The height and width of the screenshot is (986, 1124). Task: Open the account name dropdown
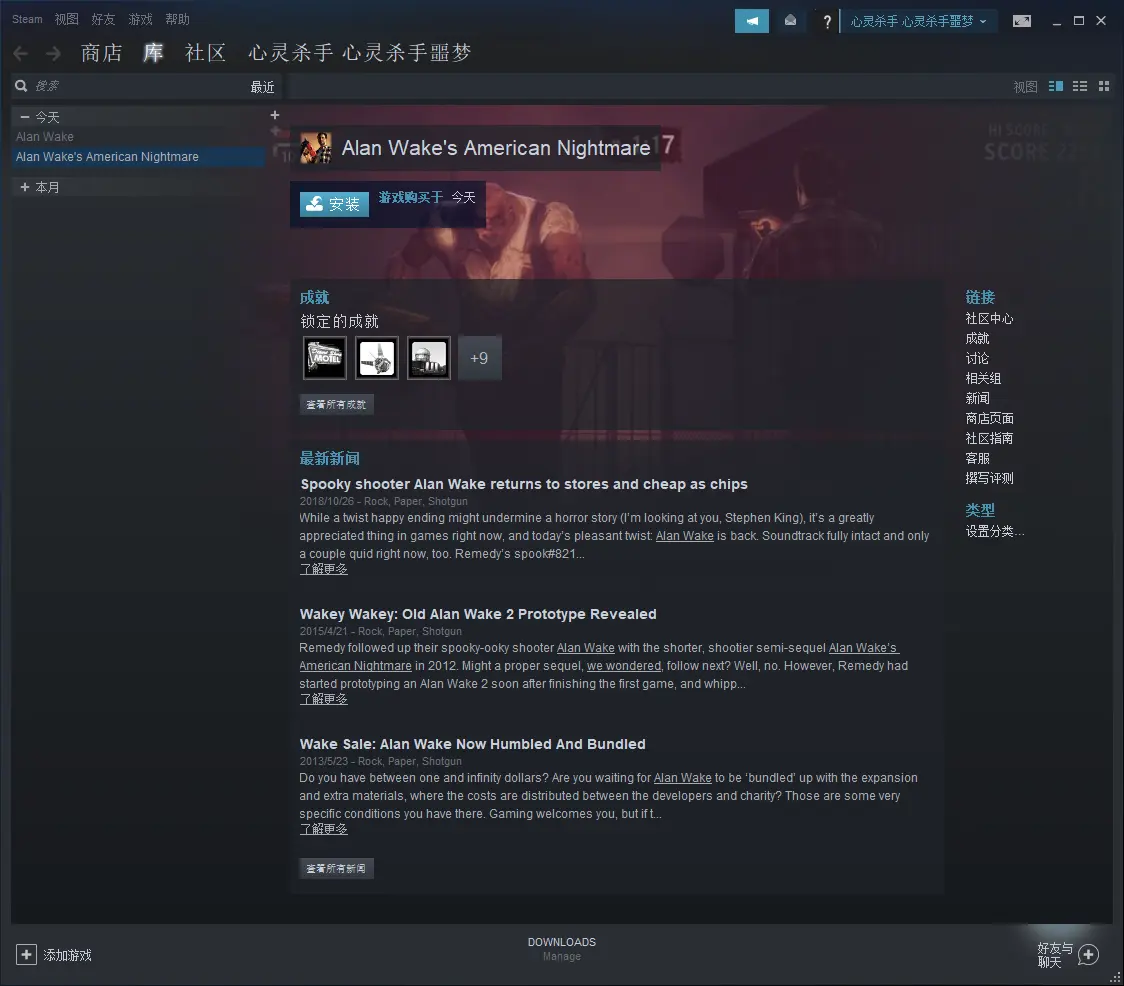918,22
